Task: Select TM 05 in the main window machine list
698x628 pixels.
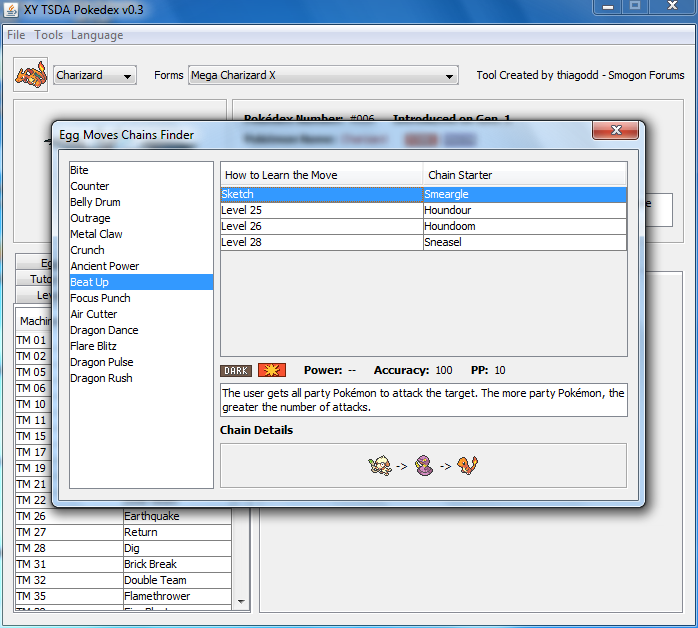Action: pos(33,373)
